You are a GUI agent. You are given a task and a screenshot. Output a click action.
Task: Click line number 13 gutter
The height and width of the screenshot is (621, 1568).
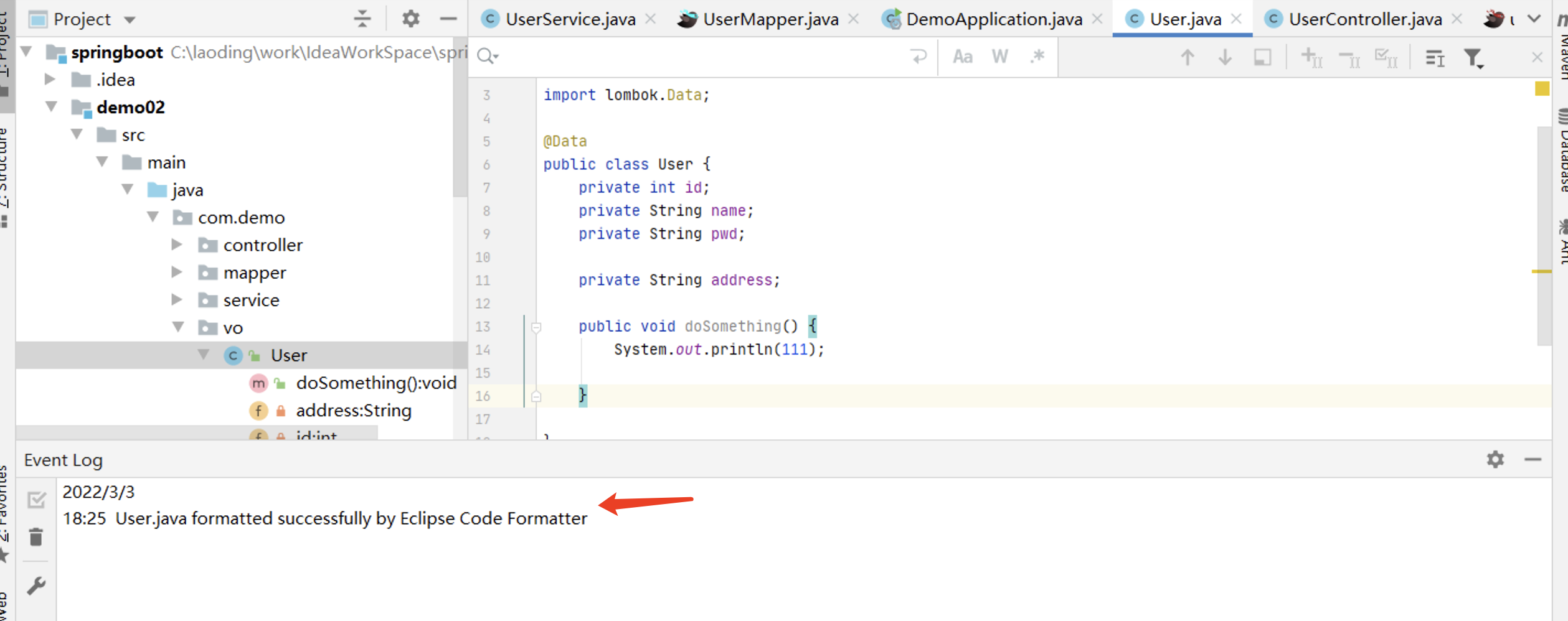coord(483,327)
